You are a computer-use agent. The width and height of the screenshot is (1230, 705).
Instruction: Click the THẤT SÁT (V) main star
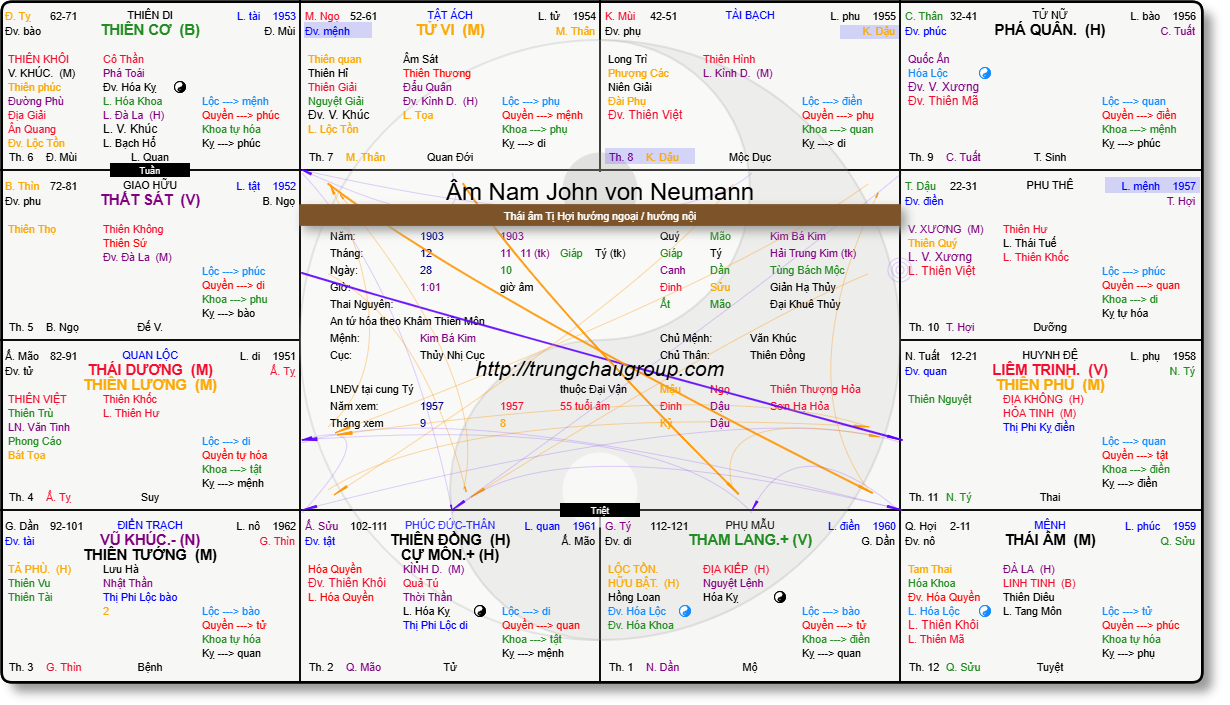(150, 200)
